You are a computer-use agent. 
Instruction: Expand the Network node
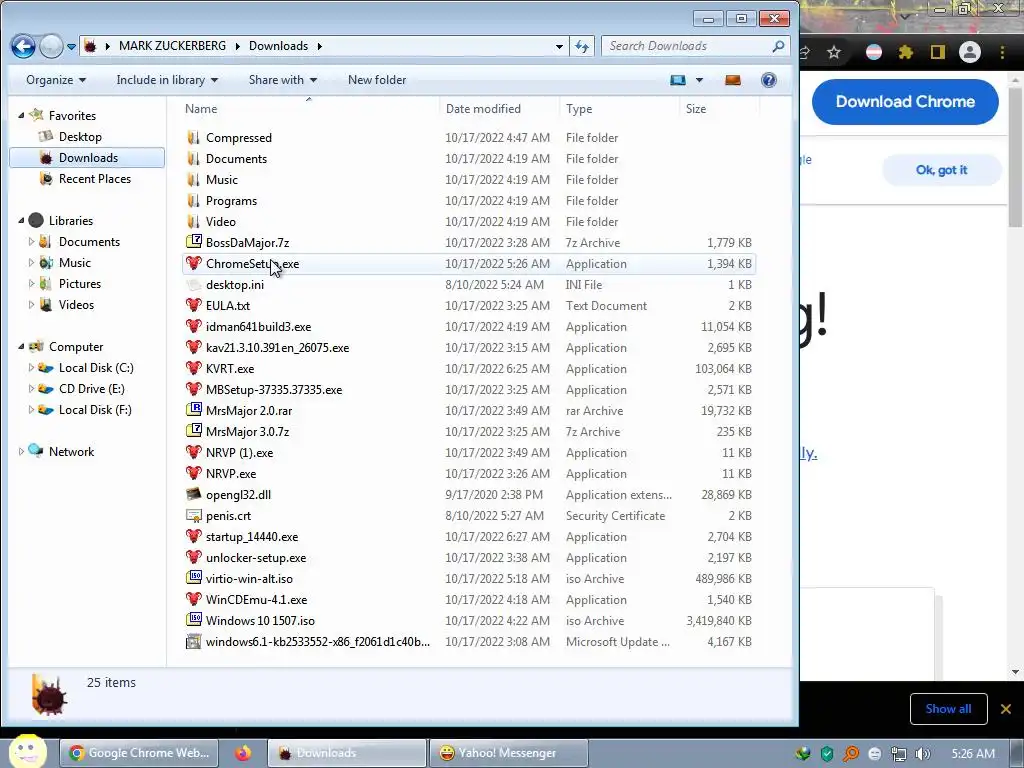[x=21, y=451]
